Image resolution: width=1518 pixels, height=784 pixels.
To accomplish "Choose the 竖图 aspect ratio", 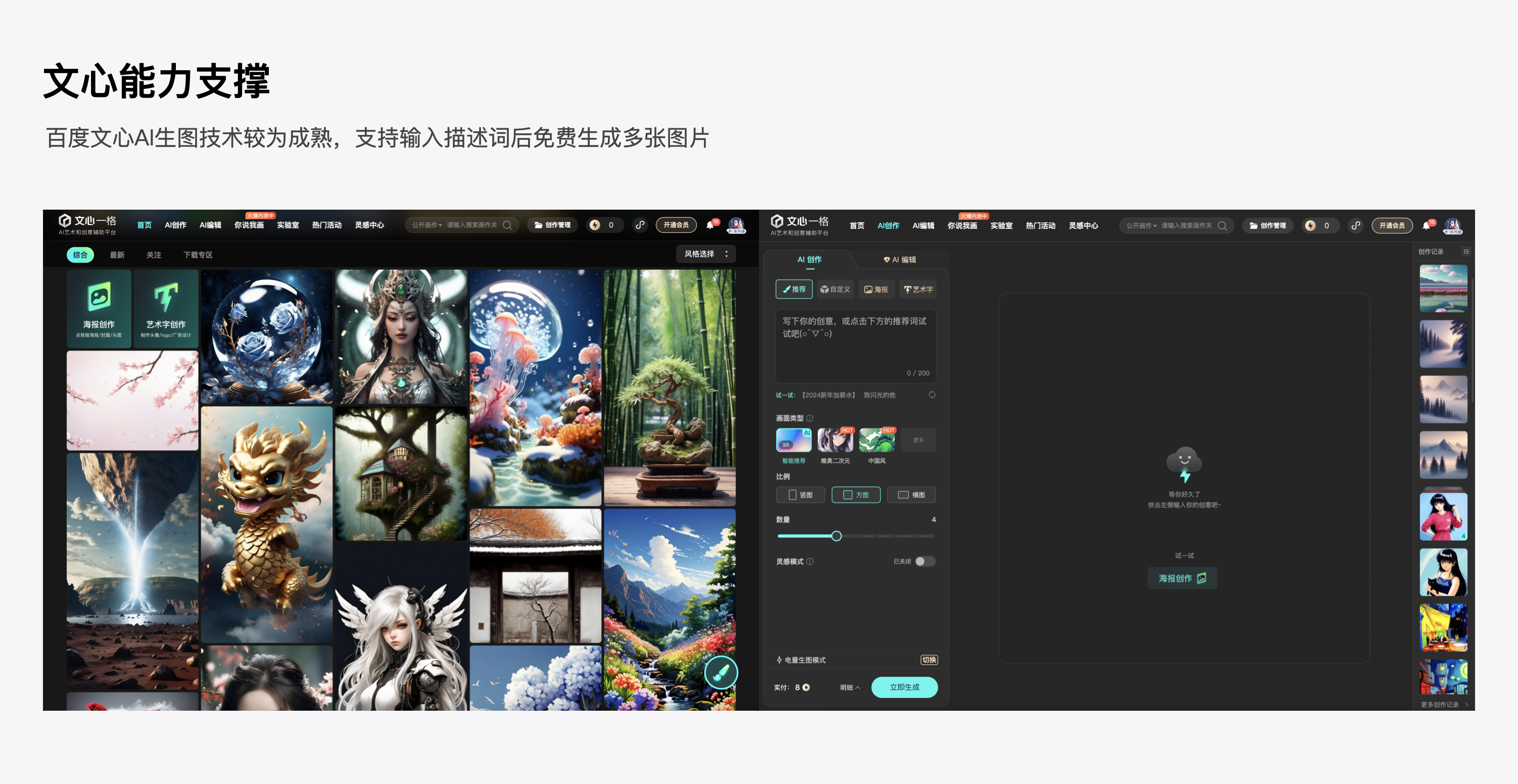I will [800, 495].
